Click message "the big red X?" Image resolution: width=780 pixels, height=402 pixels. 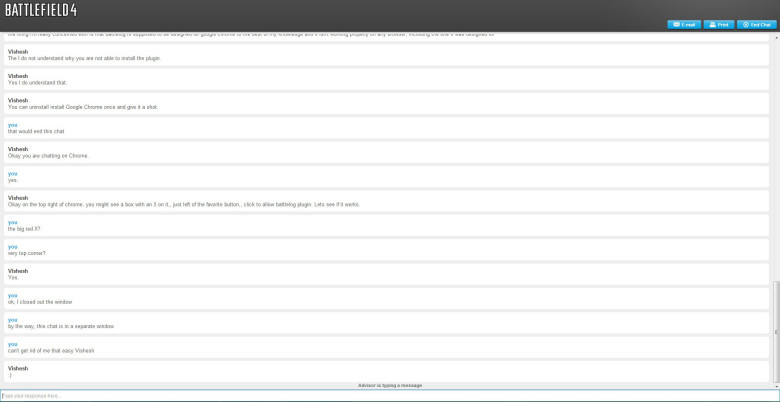pos(387,225)
